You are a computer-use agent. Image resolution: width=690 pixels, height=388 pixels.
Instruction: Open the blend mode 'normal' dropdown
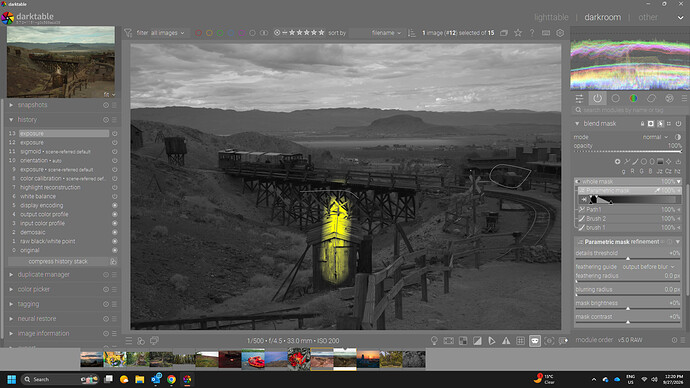pos(655,137)
